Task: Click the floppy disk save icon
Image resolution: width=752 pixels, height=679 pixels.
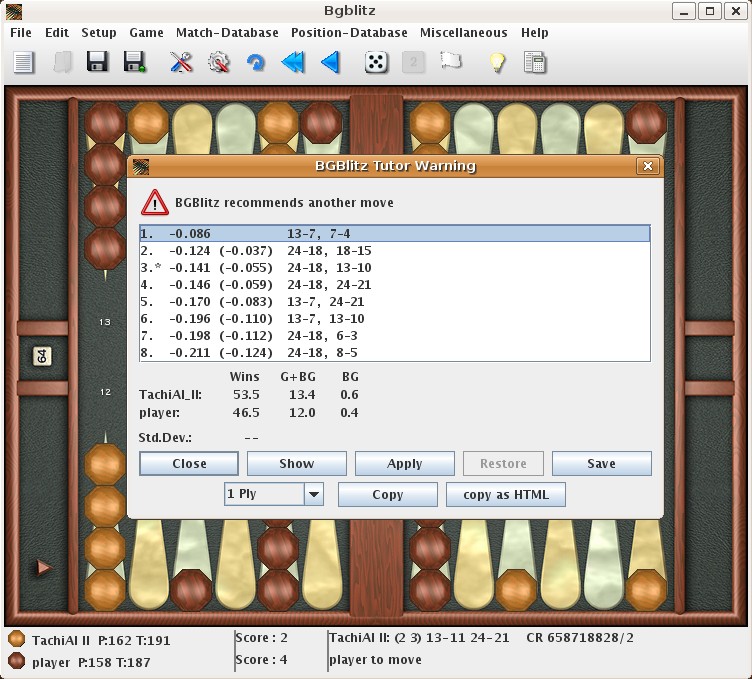Action: [x=97, y=62]
